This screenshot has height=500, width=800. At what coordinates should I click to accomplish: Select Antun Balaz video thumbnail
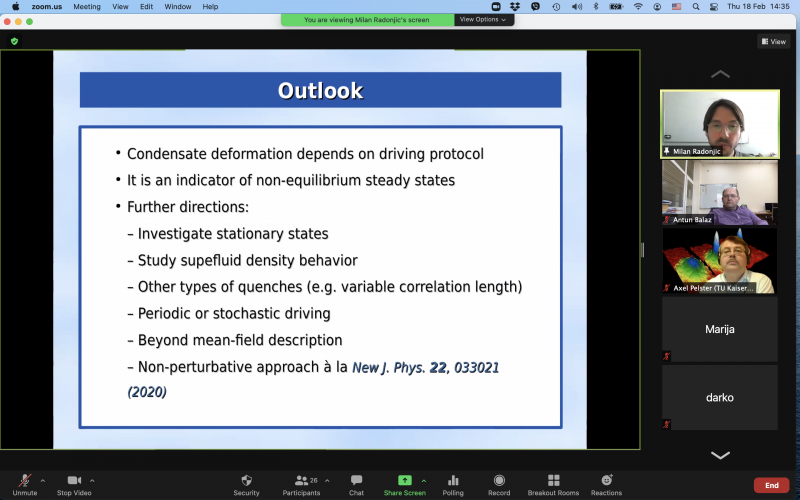(x=719, y=192)
